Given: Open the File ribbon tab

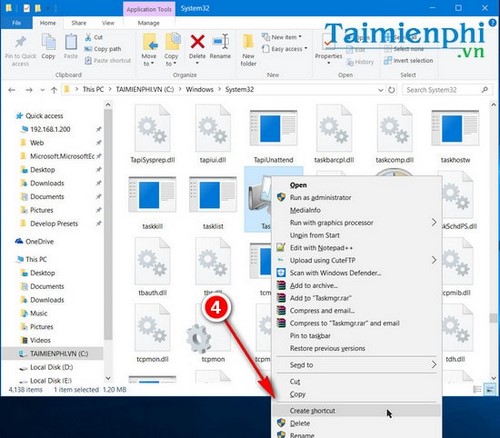Looking at the screenshot, I should (16, 23).
